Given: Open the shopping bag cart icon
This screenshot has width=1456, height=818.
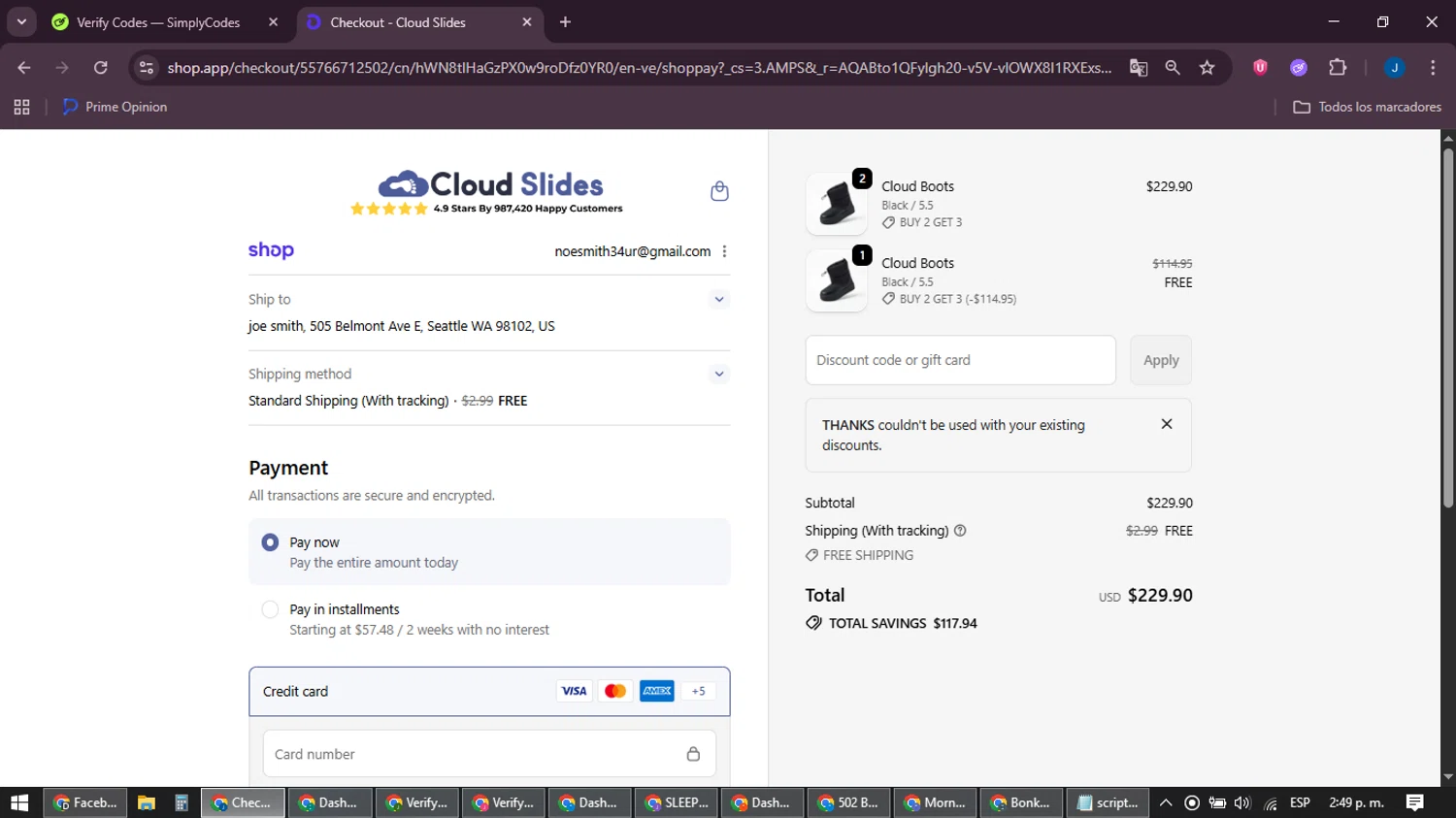Looking at the screenshot, I should [719, 191].
